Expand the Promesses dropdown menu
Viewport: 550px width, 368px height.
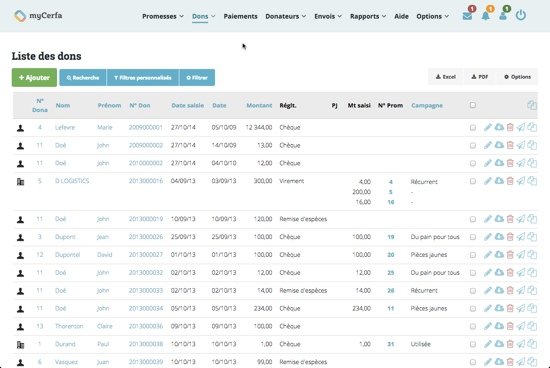(x=163, y=16)
